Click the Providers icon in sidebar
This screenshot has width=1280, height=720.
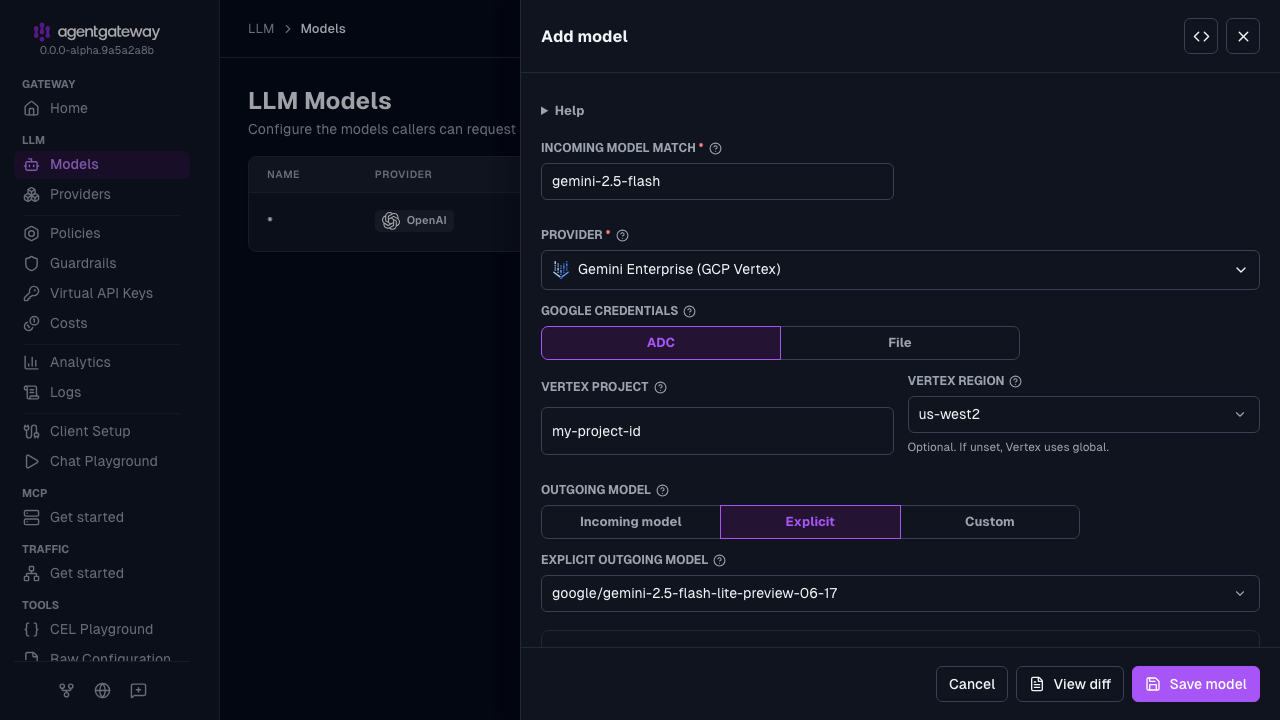32,194
